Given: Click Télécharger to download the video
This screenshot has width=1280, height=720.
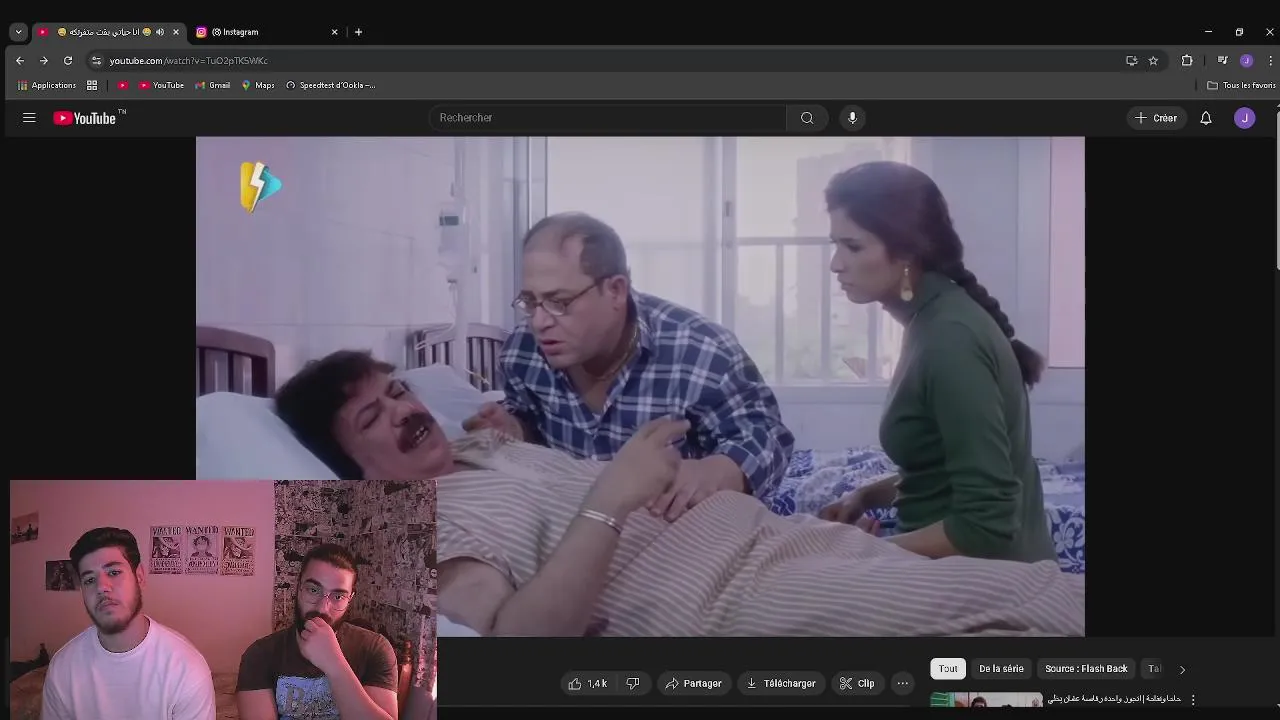Looking at the screenshot, I should (x=781, y=684).
